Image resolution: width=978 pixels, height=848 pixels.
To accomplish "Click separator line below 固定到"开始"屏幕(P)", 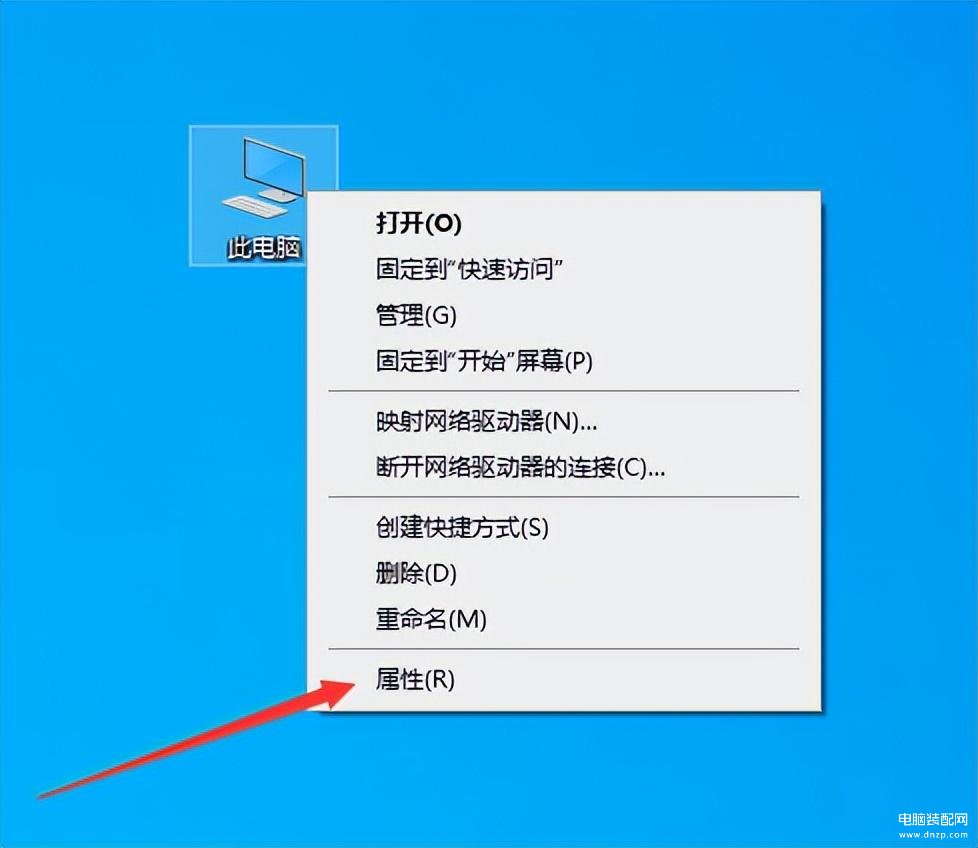I will point(564,391).
